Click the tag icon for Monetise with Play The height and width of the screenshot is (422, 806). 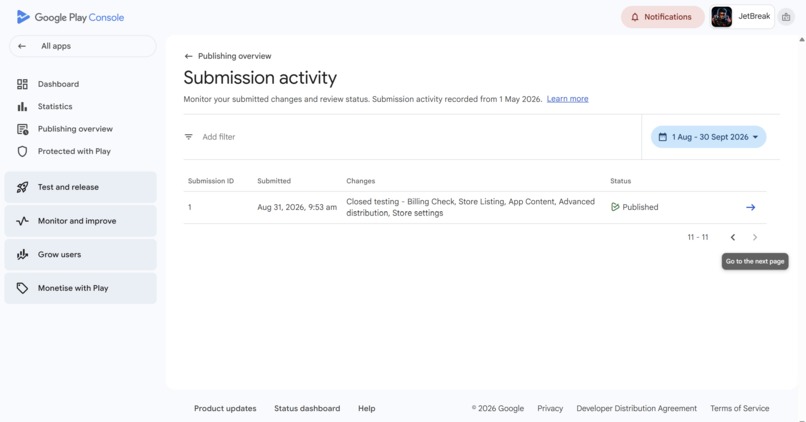point(22,288)
